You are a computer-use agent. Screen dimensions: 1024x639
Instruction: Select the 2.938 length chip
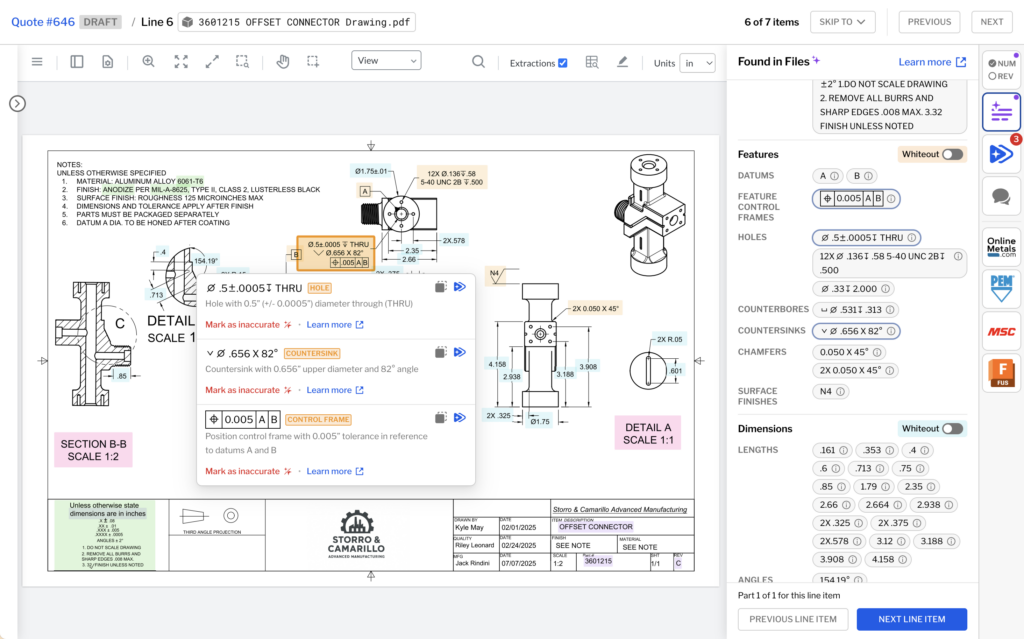[x=934, y=505]
